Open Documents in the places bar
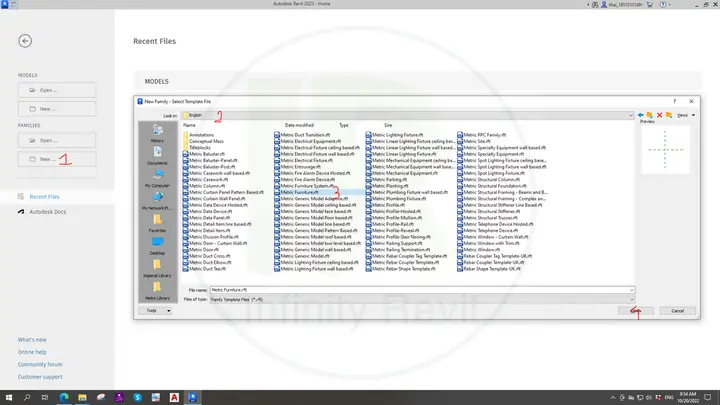This screenshot has height=405, width=720. 157,156
